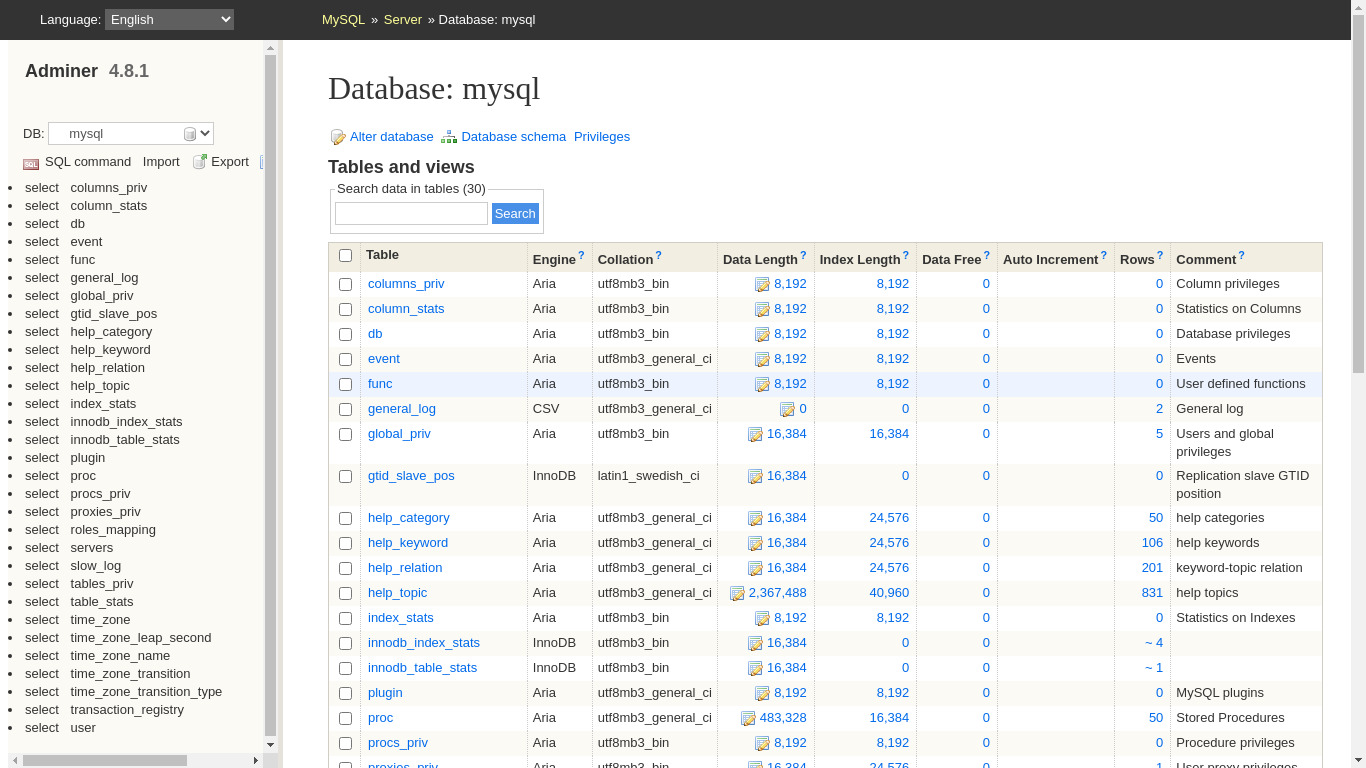Click help icon next to Collation header
The image size is (1366, 768).
pos(658,256)
